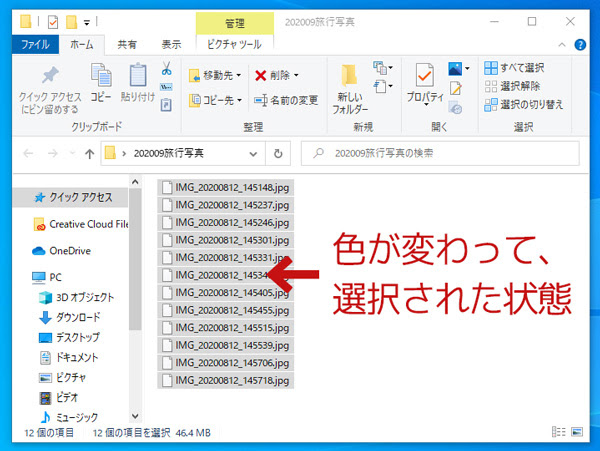Select PC in the navigation pane
The width and height of the screenshot is (600, 451).
[x=47, y=277]
